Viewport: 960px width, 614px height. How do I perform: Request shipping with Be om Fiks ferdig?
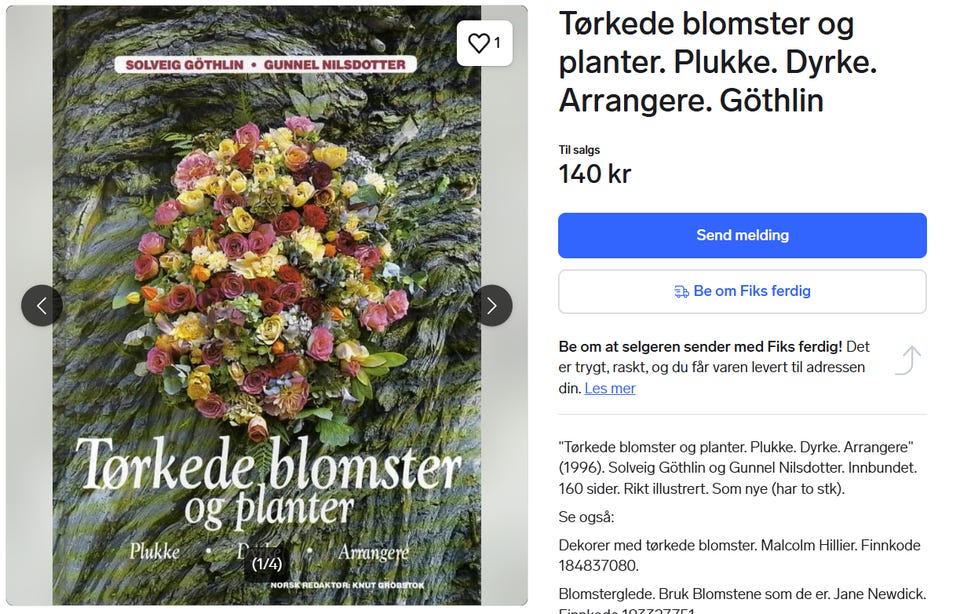(742, 291)
